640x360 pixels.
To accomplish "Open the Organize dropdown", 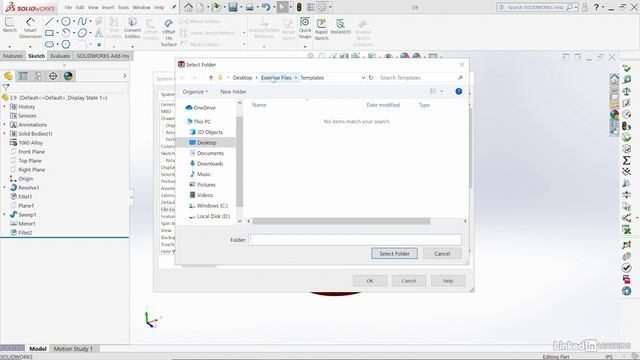I will point(195,92).
